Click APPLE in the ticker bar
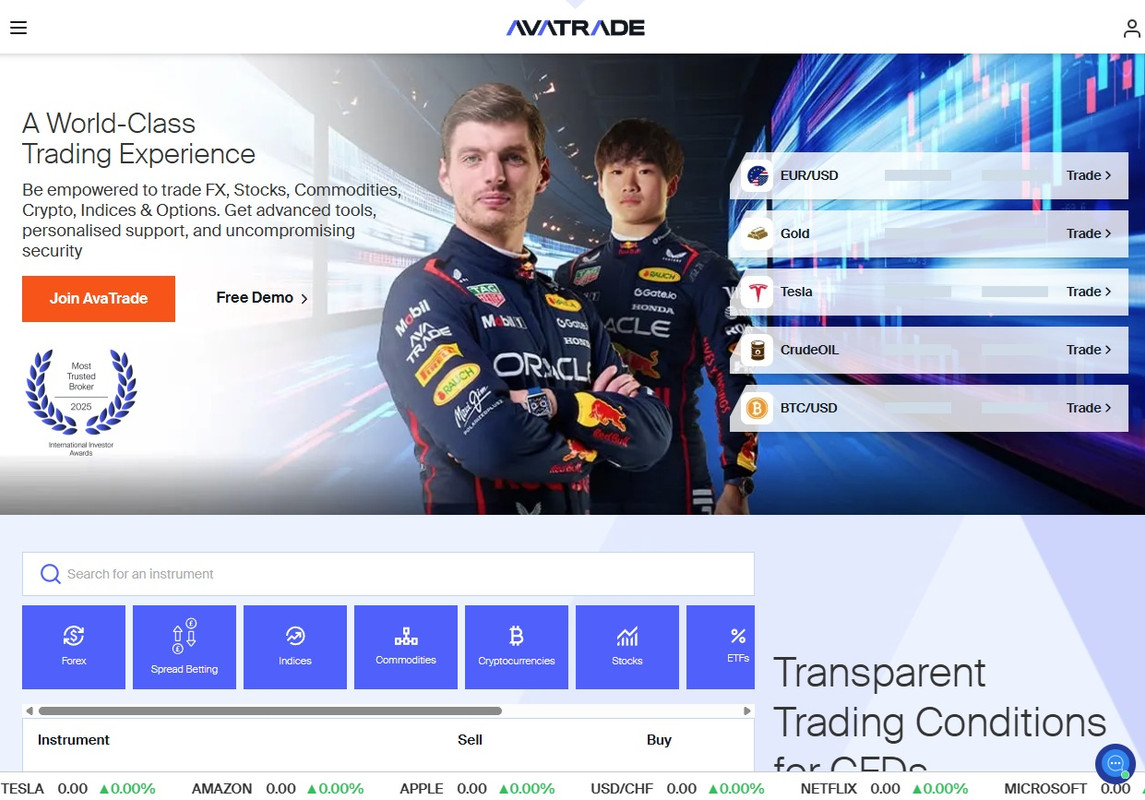 tap(421, 789)
